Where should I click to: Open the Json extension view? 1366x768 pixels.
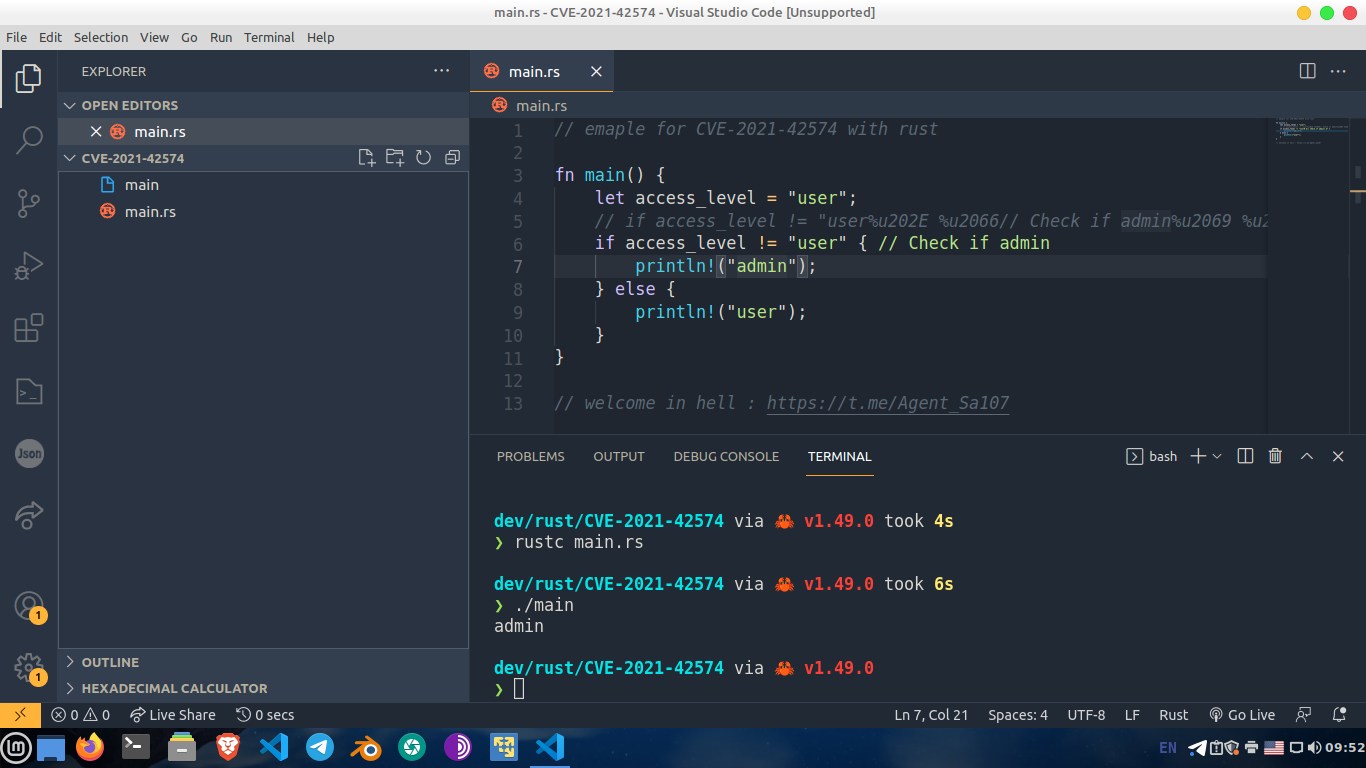click(x=29, y=453)
